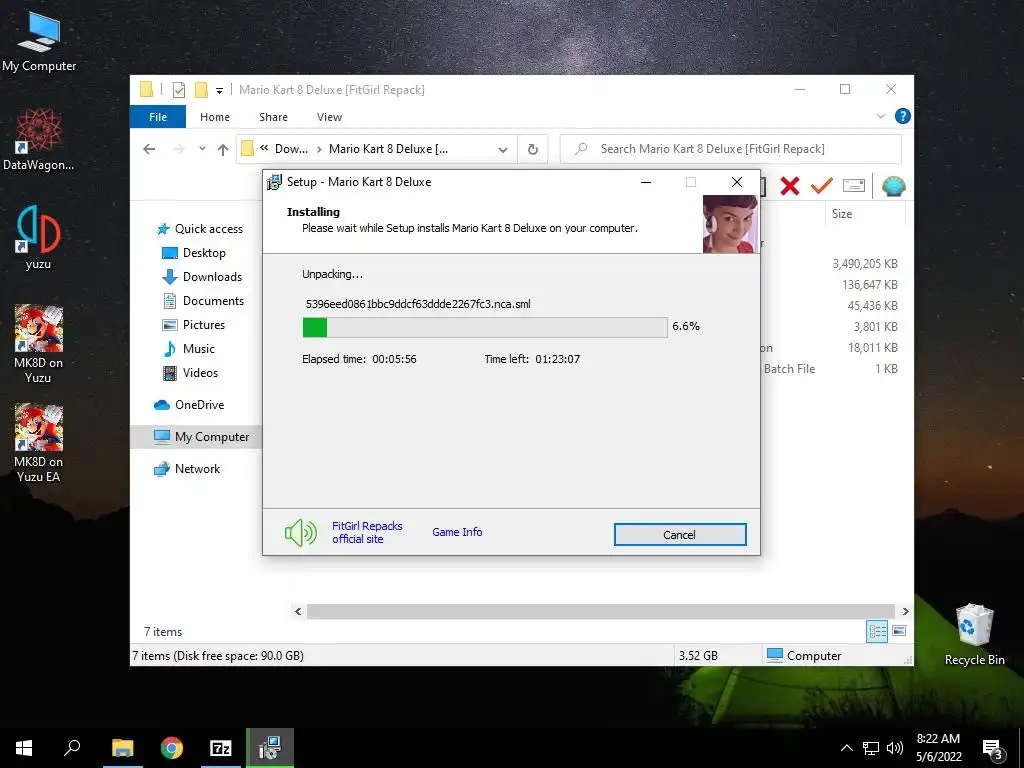This screenshot has width=1024, height=768.
Task: Select Music in navigation pane
Action: pyautogui.click(x=188, y=349)
